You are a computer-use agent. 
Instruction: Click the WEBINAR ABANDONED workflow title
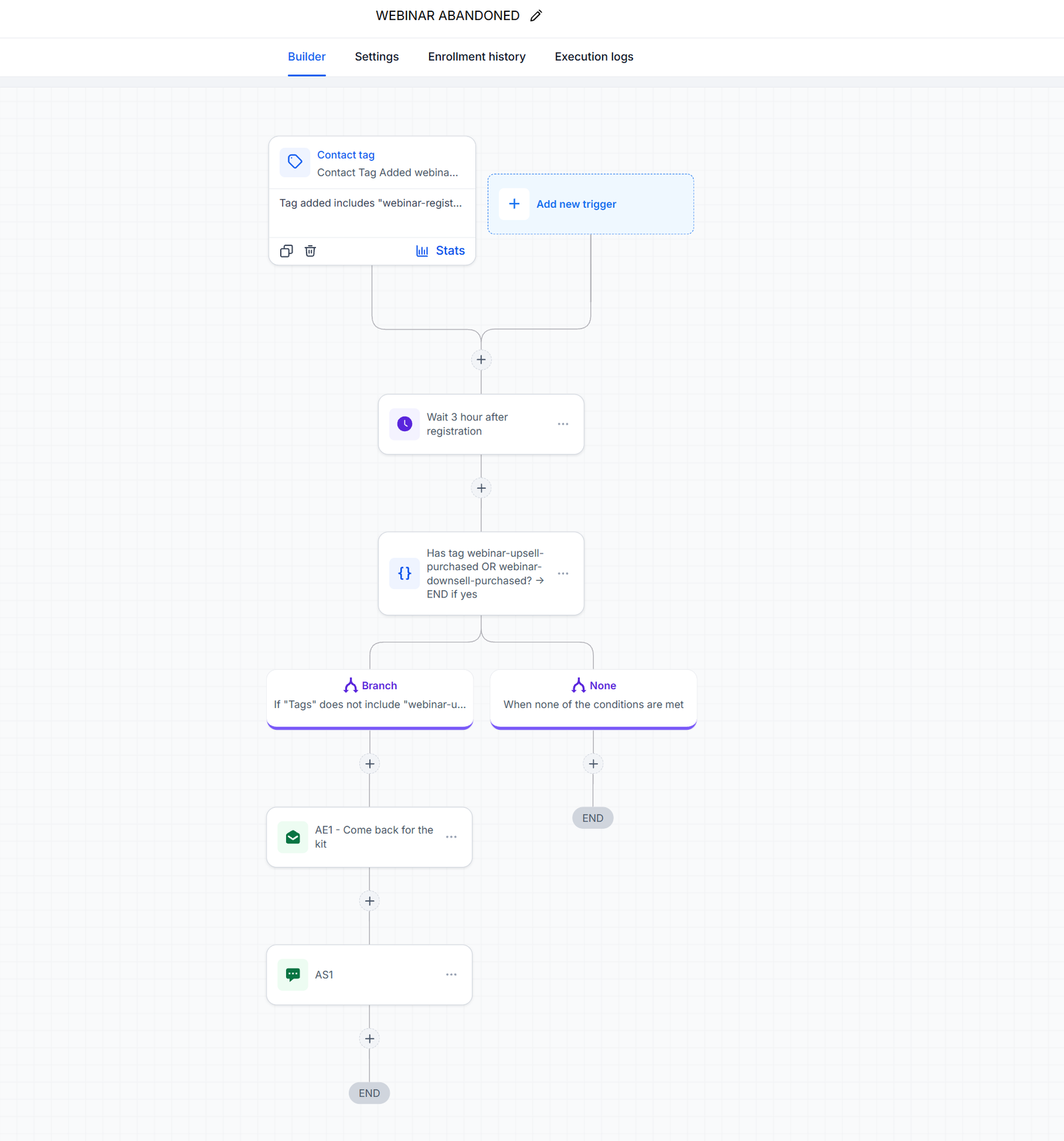[448, 16]
